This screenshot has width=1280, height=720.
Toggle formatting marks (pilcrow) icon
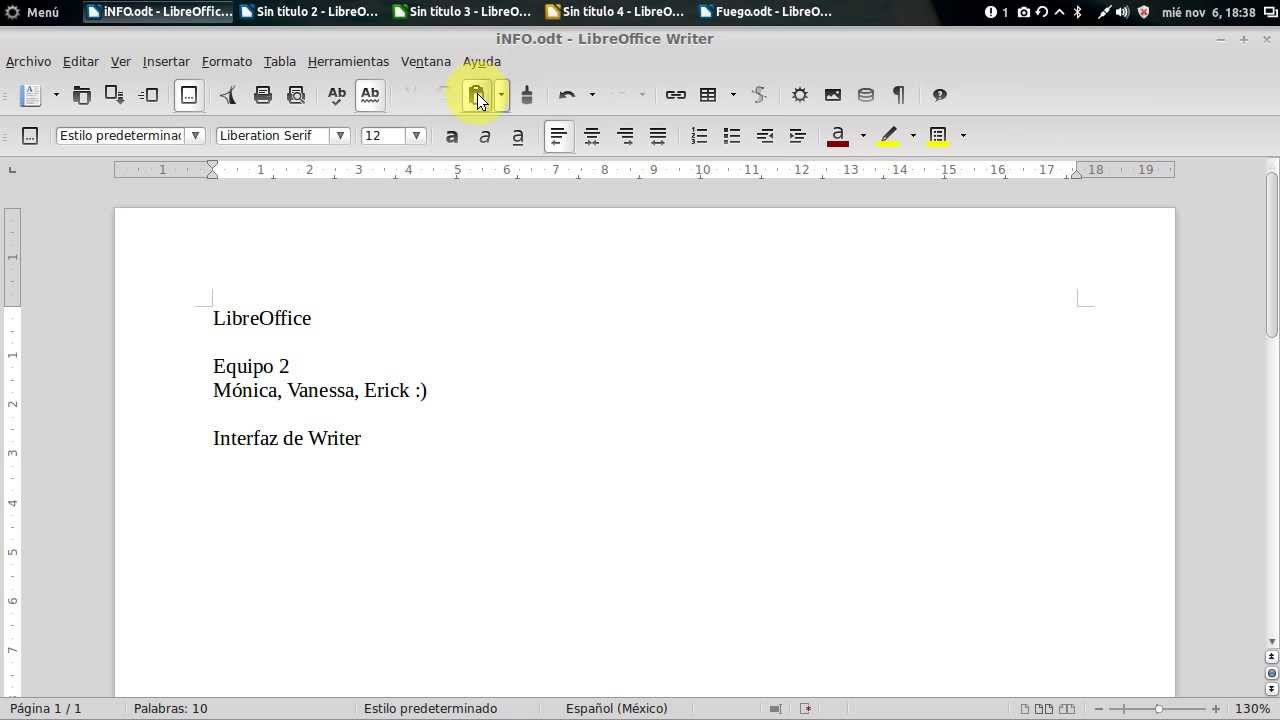899,95
